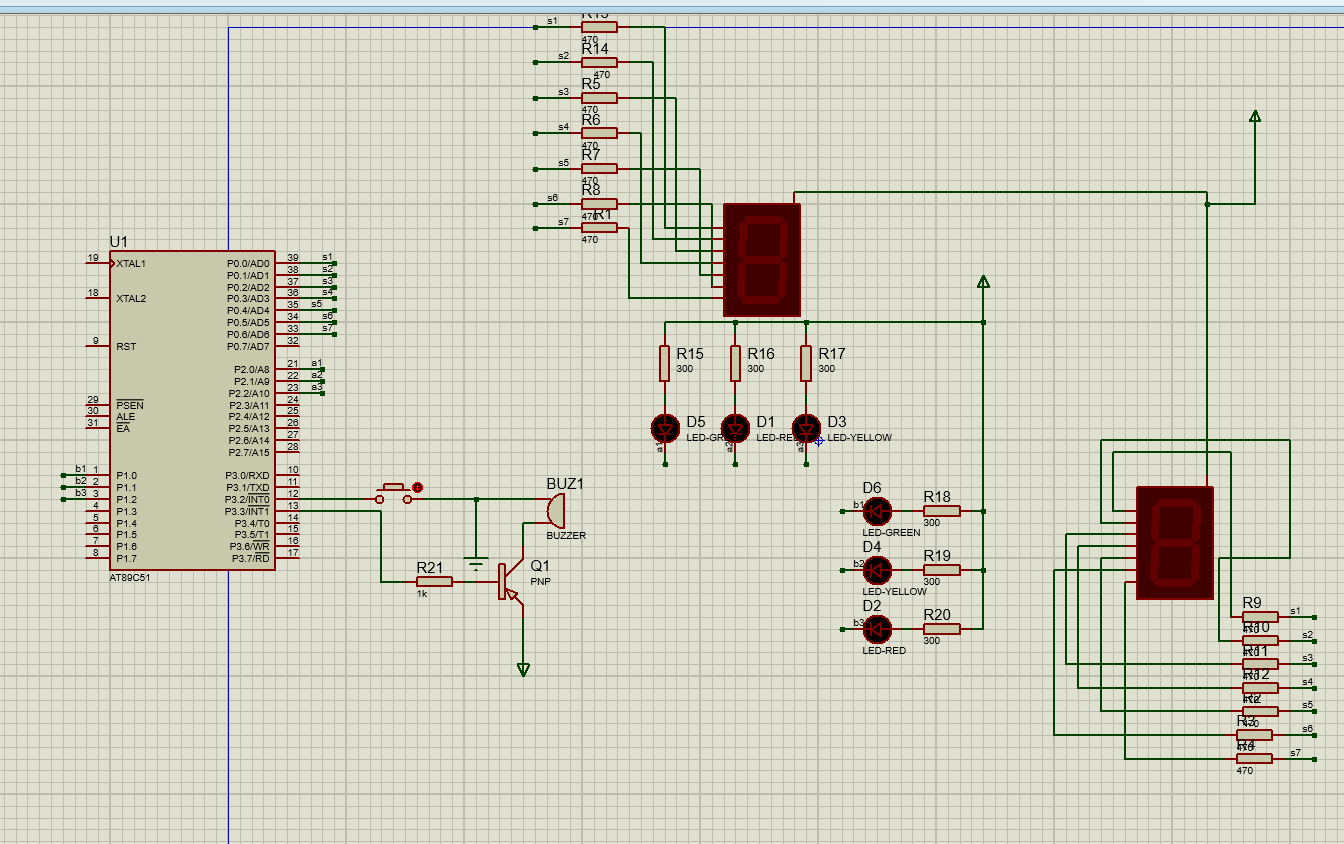
Task: Click the R21 reference label
Action: (x=430, y=568)
